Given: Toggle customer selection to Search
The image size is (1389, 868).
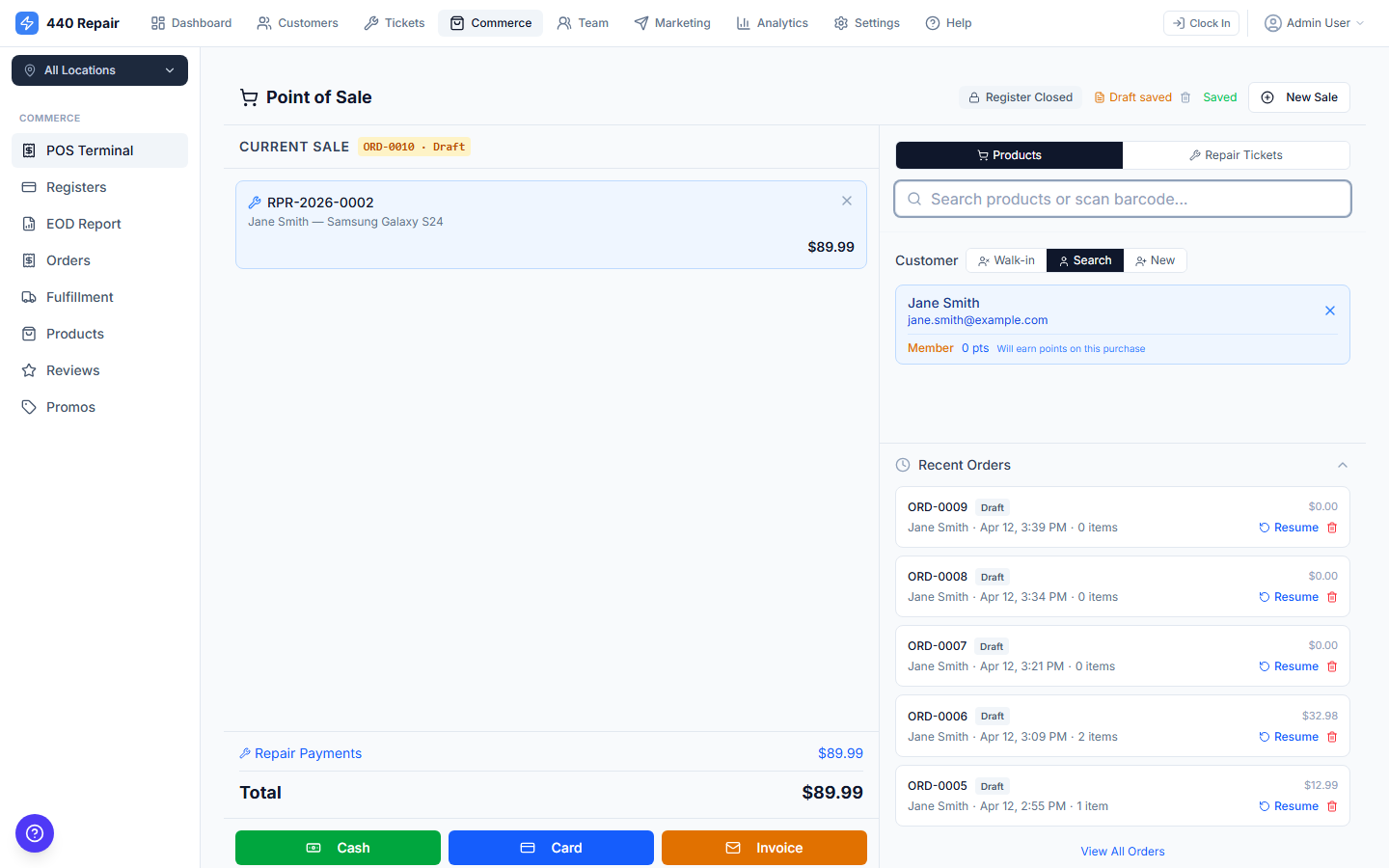Looking at the screenshot, I should coord(1084,259).
